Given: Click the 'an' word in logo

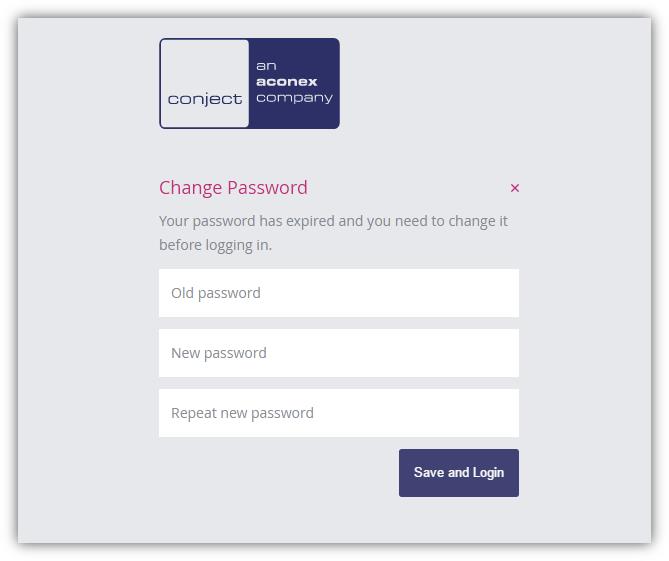Looking at the screenshot, I should tap(266, 65).
